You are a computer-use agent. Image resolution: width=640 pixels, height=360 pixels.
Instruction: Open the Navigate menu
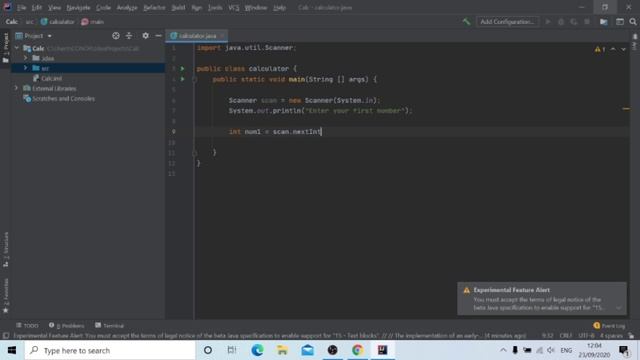coord(78,7)
